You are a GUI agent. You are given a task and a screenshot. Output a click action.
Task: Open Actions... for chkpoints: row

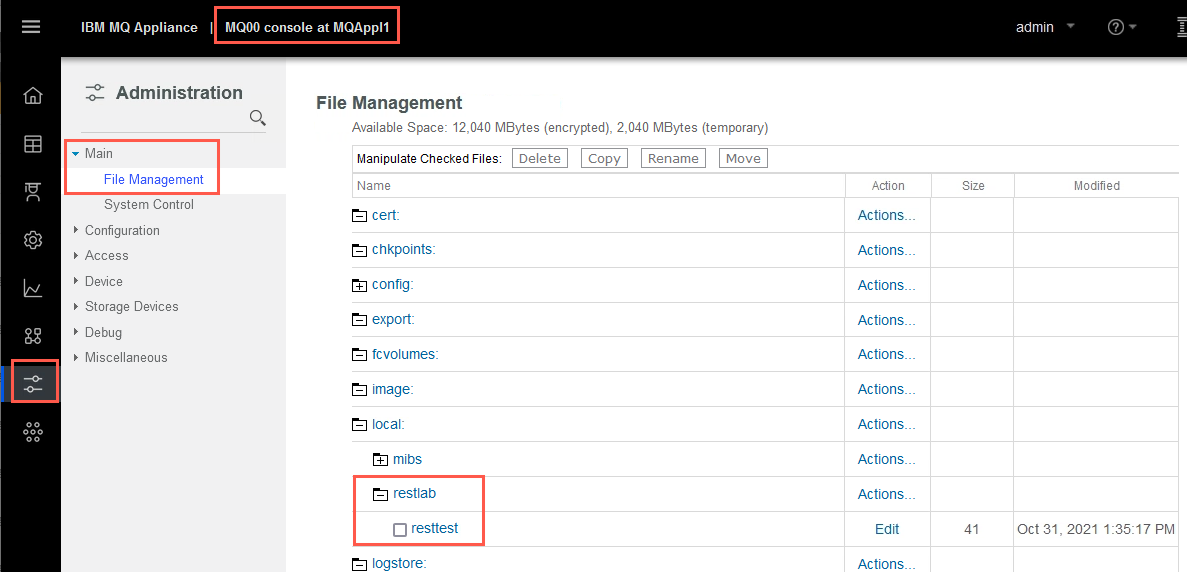coord(886,250)
